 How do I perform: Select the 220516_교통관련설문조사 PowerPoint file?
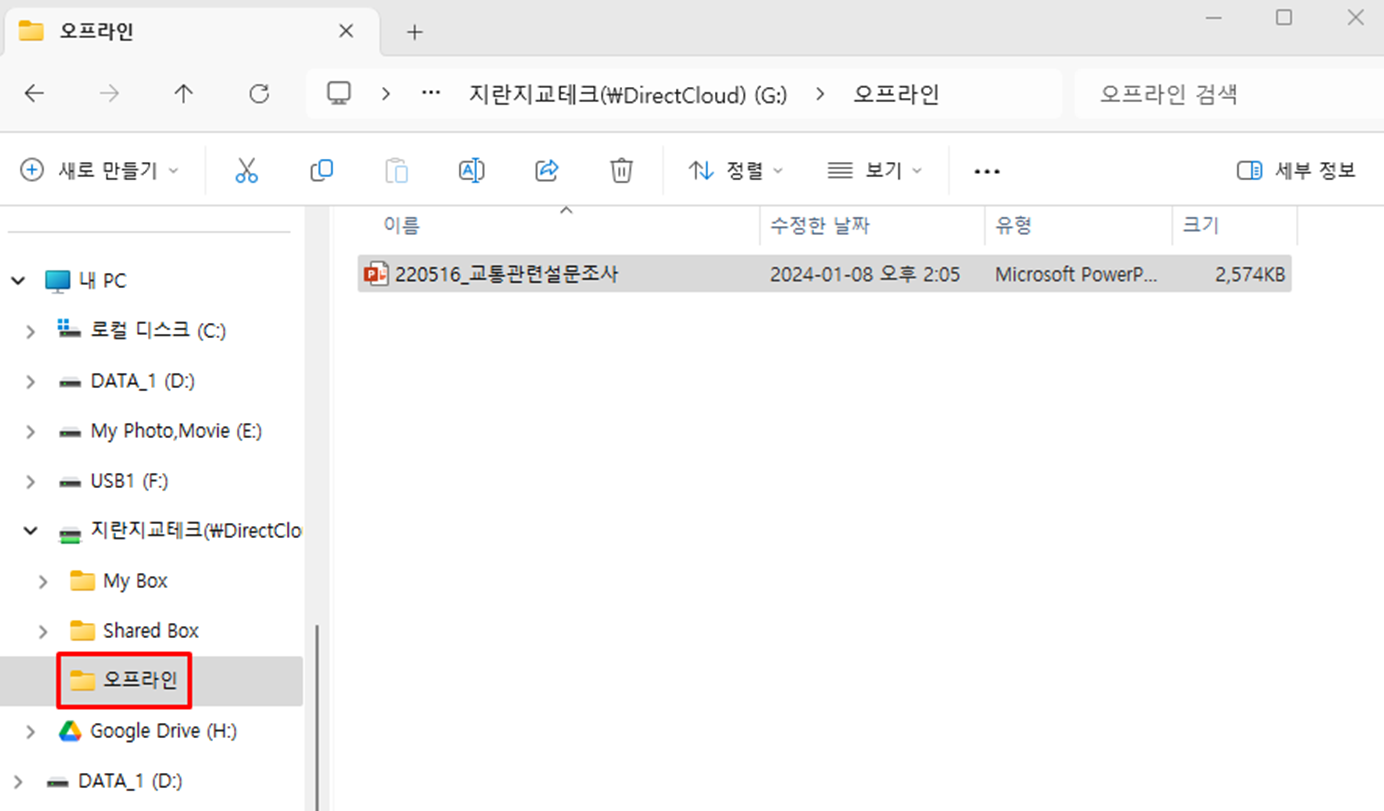coord(506,274)
